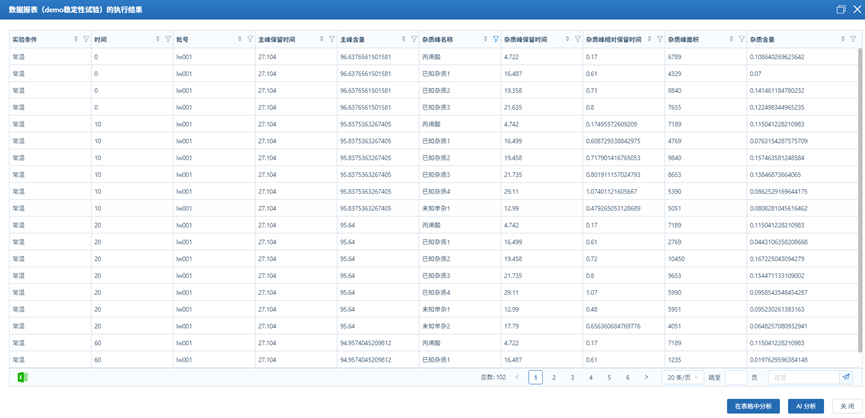Go to next page with right chevron
865x418 pixels.
(646, 377)
